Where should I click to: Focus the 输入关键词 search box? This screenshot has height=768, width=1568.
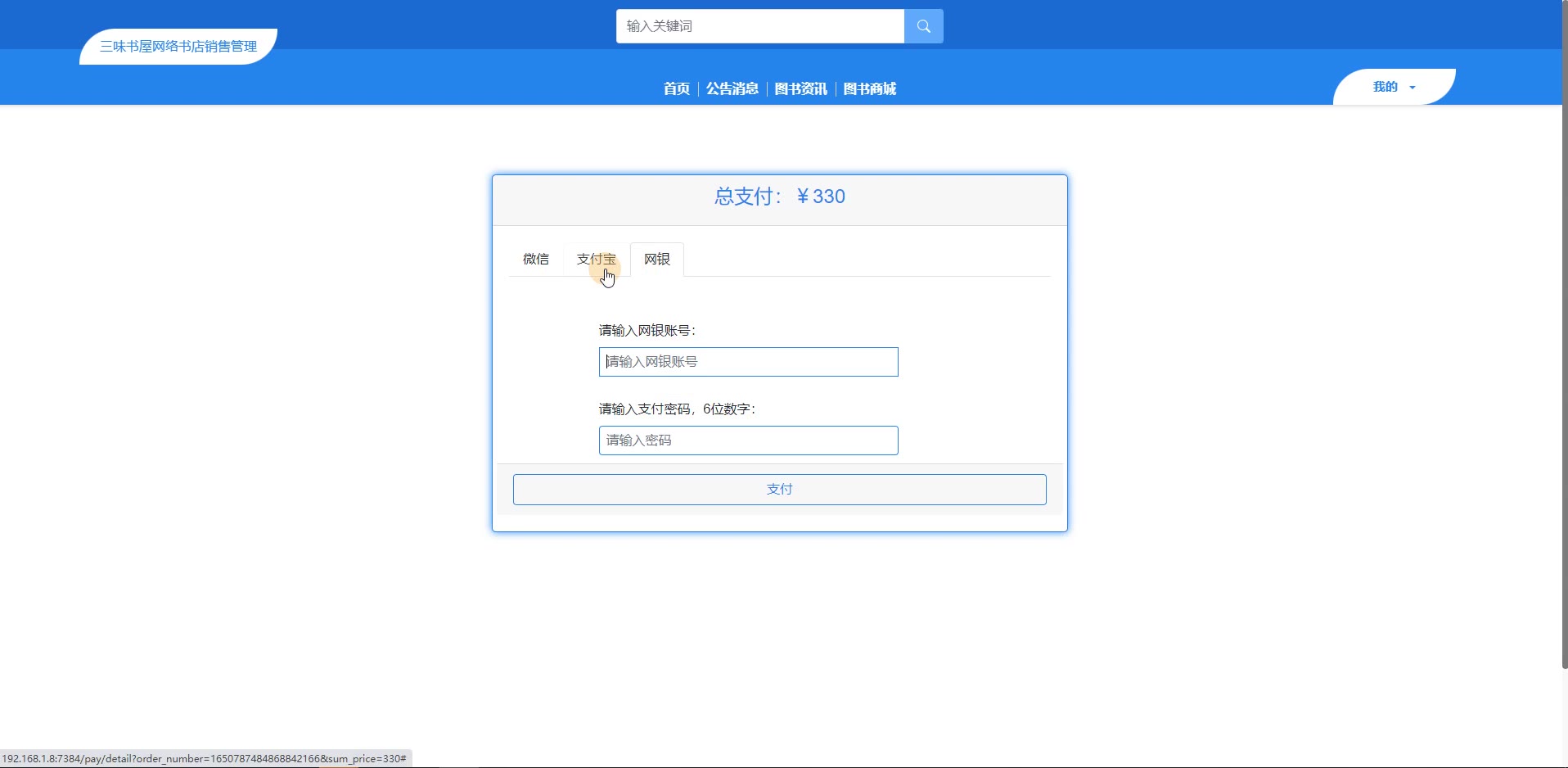point(760,26)
